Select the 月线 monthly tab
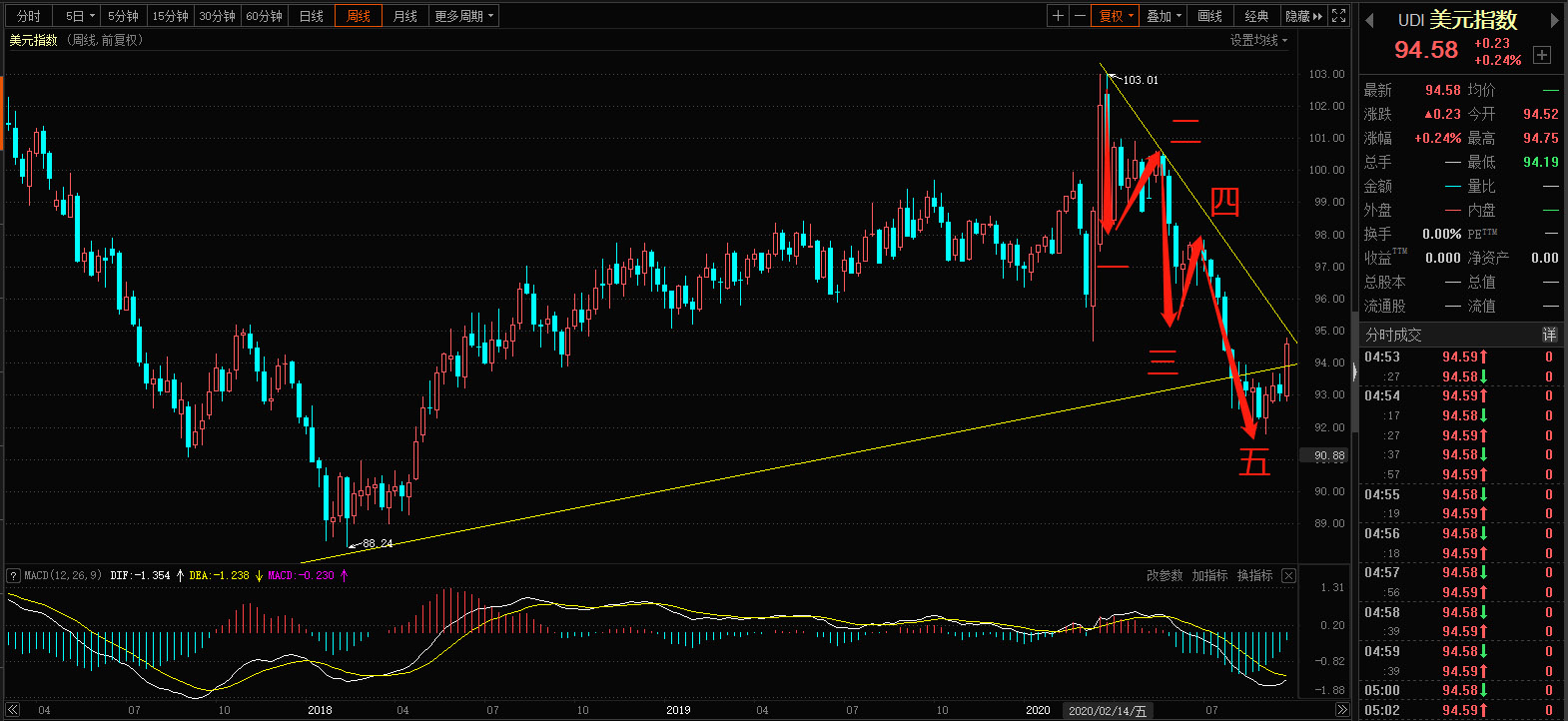The height and width of the screenshot is (721, 1568). click(x=404, y=16)
